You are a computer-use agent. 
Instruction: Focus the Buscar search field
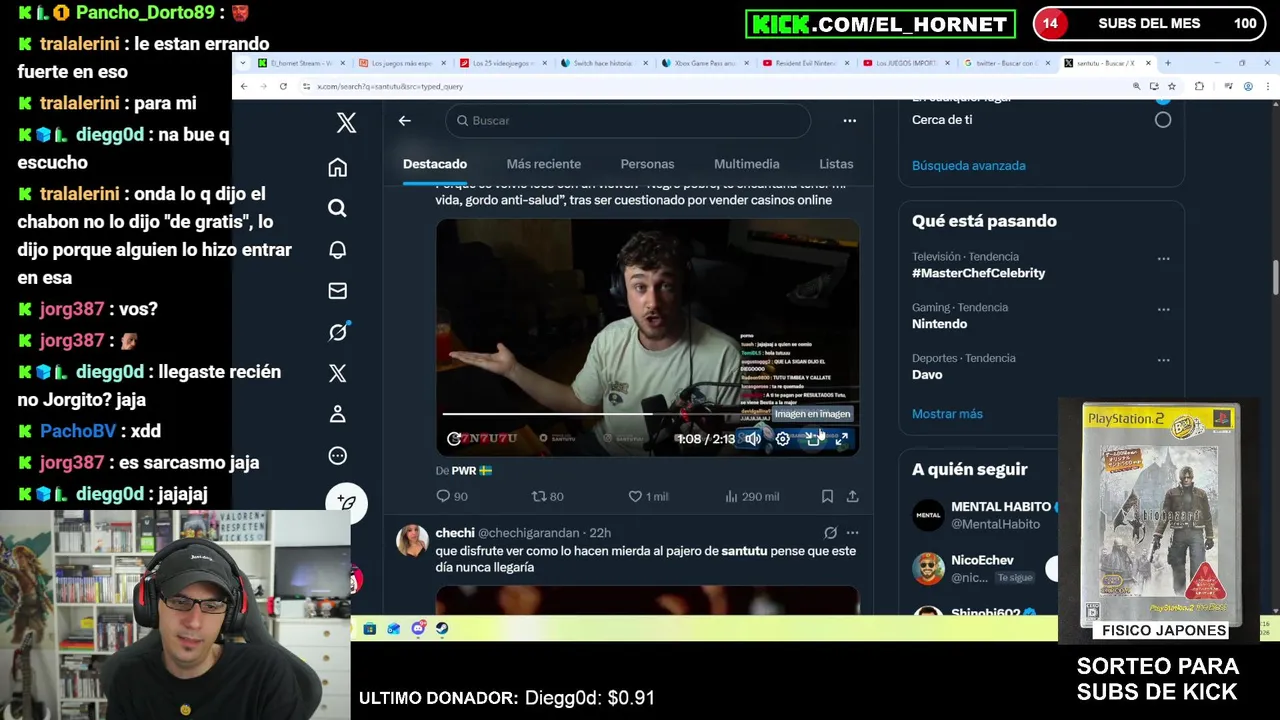(628, 121)
